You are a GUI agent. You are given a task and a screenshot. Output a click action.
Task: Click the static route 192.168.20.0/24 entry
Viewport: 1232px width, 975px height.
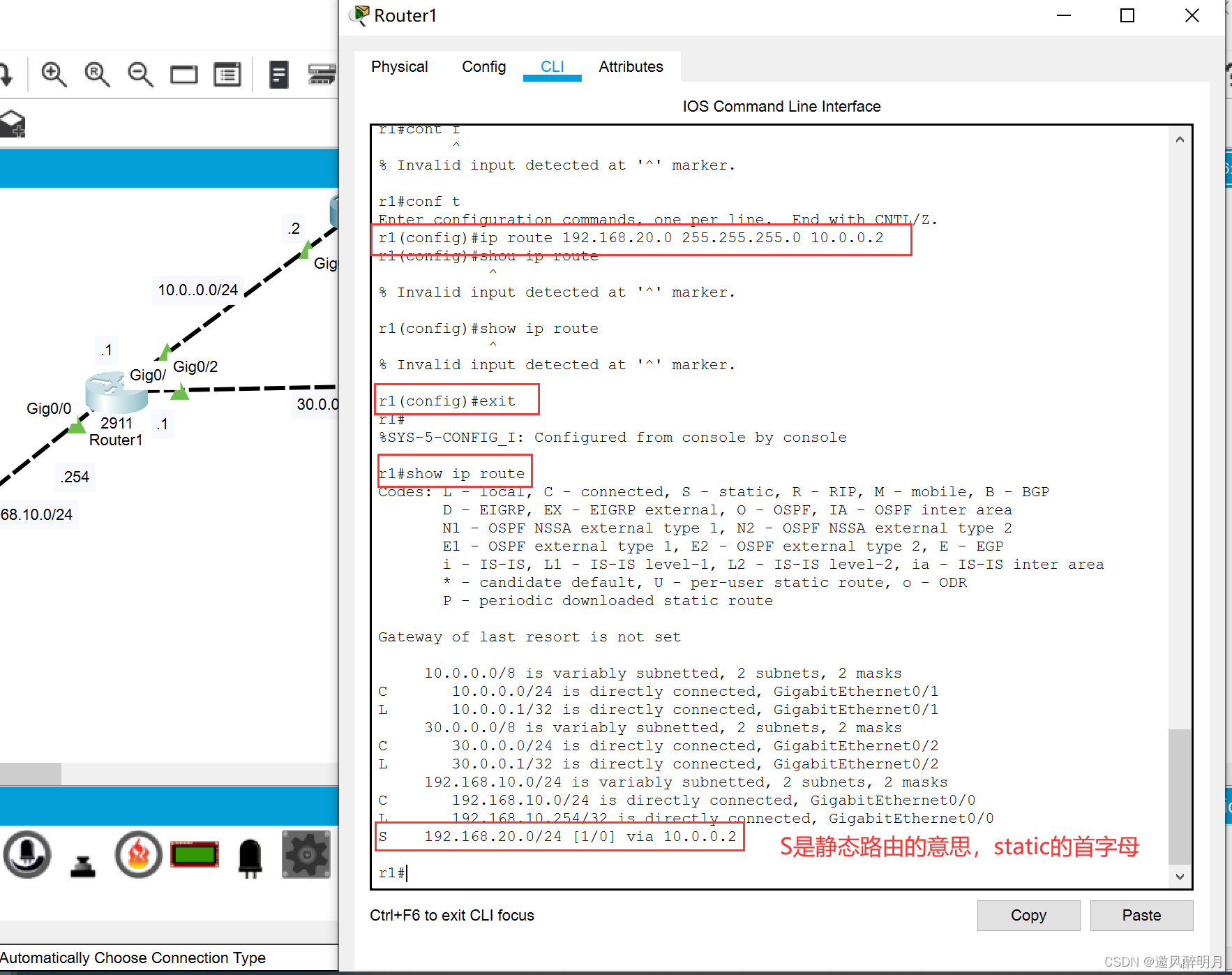click(557, 836)
